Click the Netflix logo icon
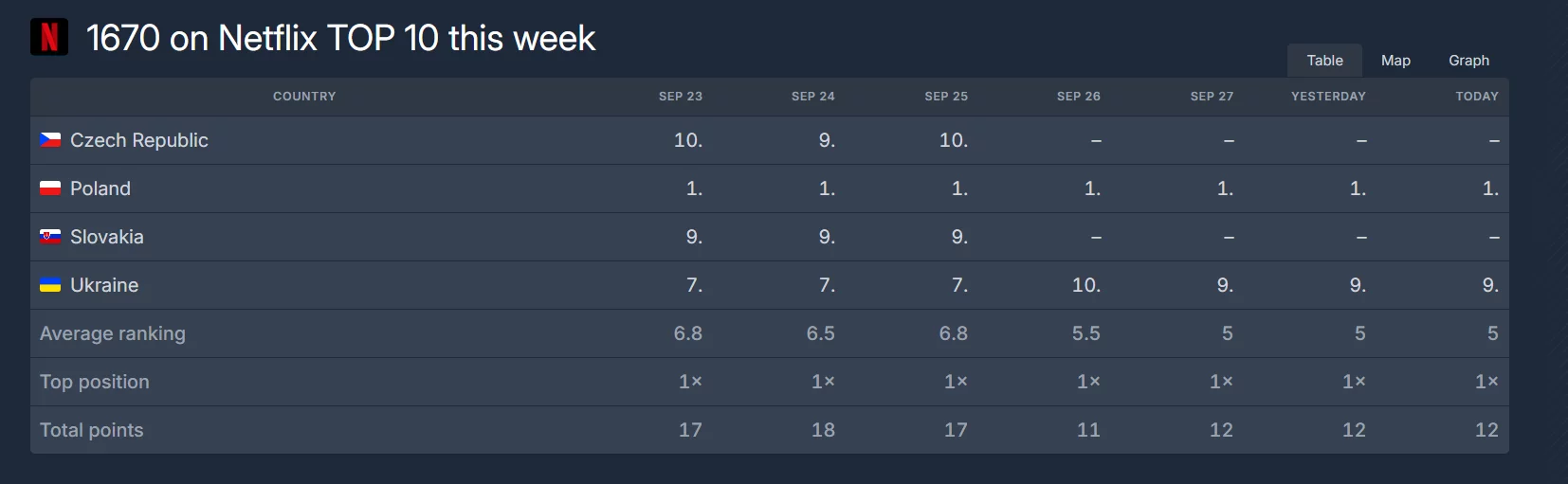The image size is (1568, 484). point(49,37)
